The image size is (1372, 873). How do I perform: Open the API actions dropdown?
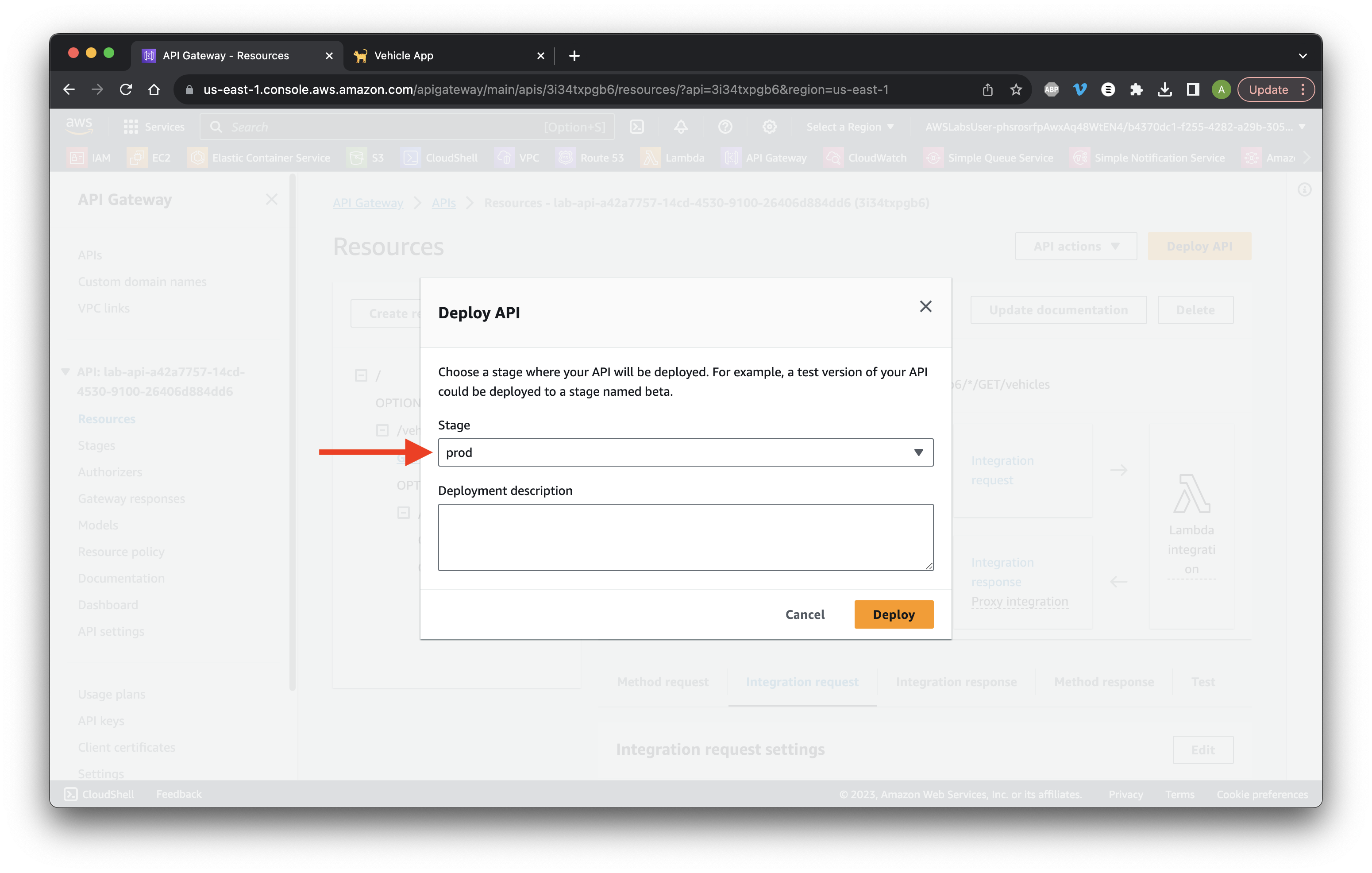click(1076, 246)
